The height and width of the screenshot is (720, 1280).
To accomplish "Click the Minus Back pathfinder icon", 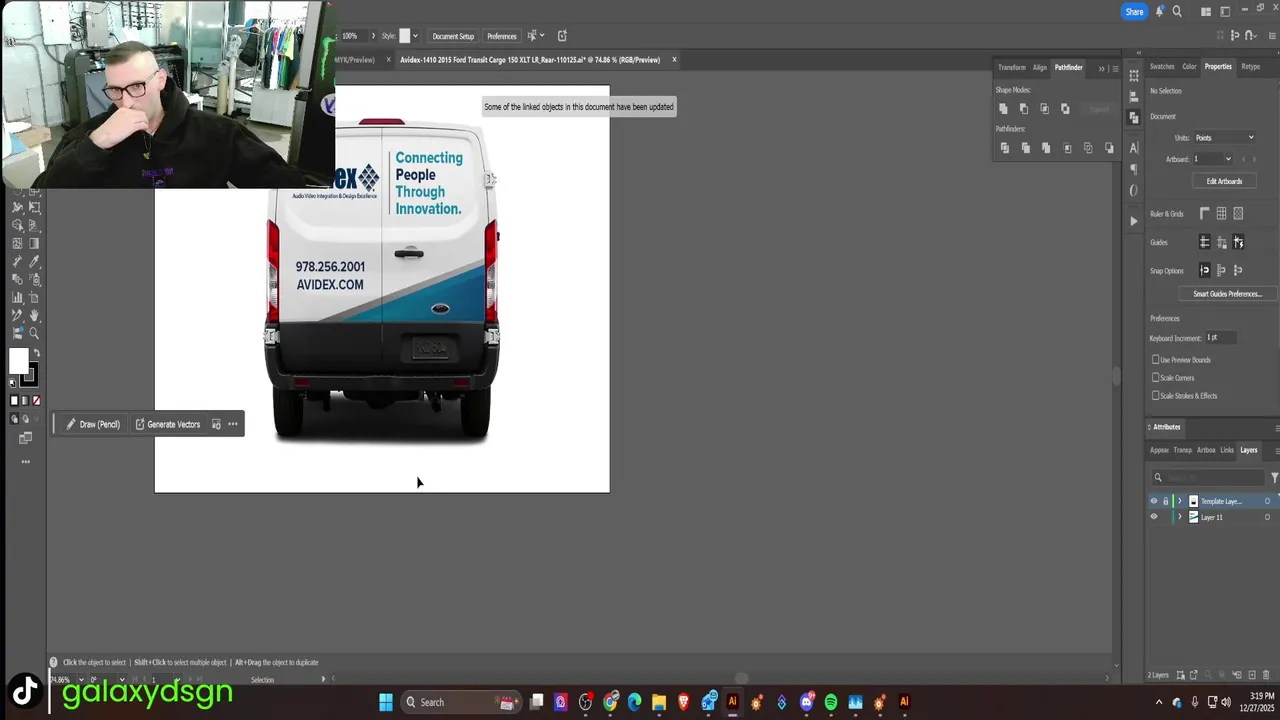I will 1109,148.
